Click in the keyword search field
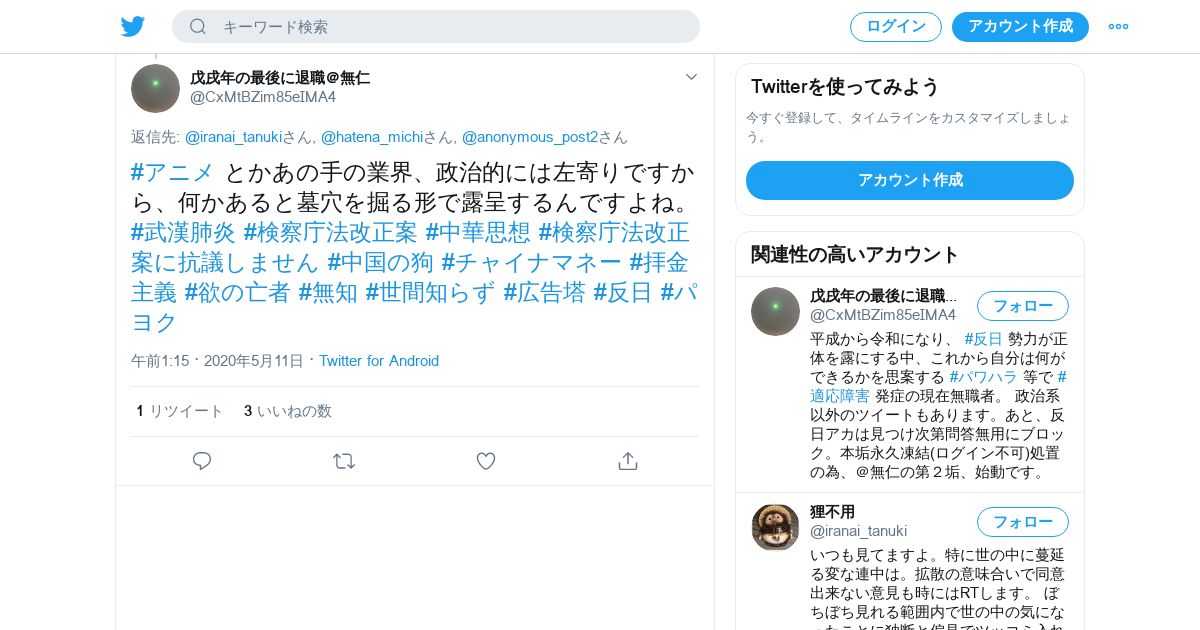This screenshot has width=1200, height=630. point(436,27)
